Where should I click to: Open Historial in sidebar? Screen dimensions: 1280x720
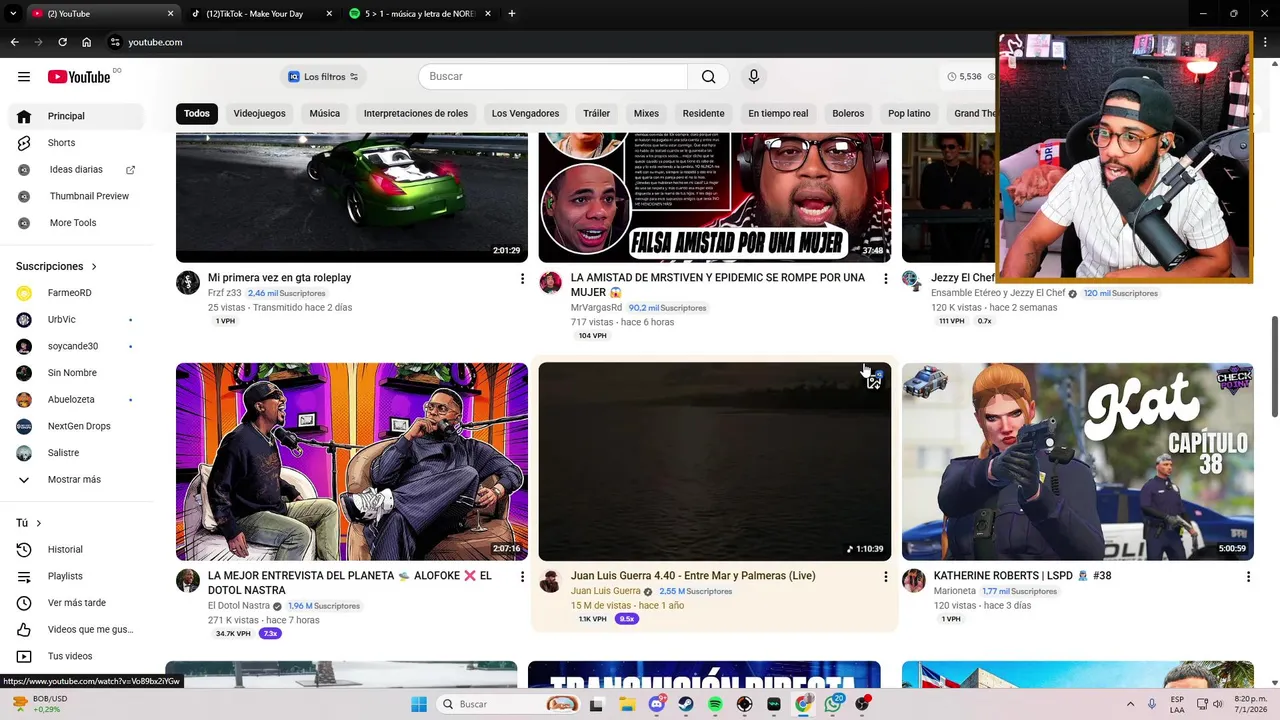coord(76,549)
